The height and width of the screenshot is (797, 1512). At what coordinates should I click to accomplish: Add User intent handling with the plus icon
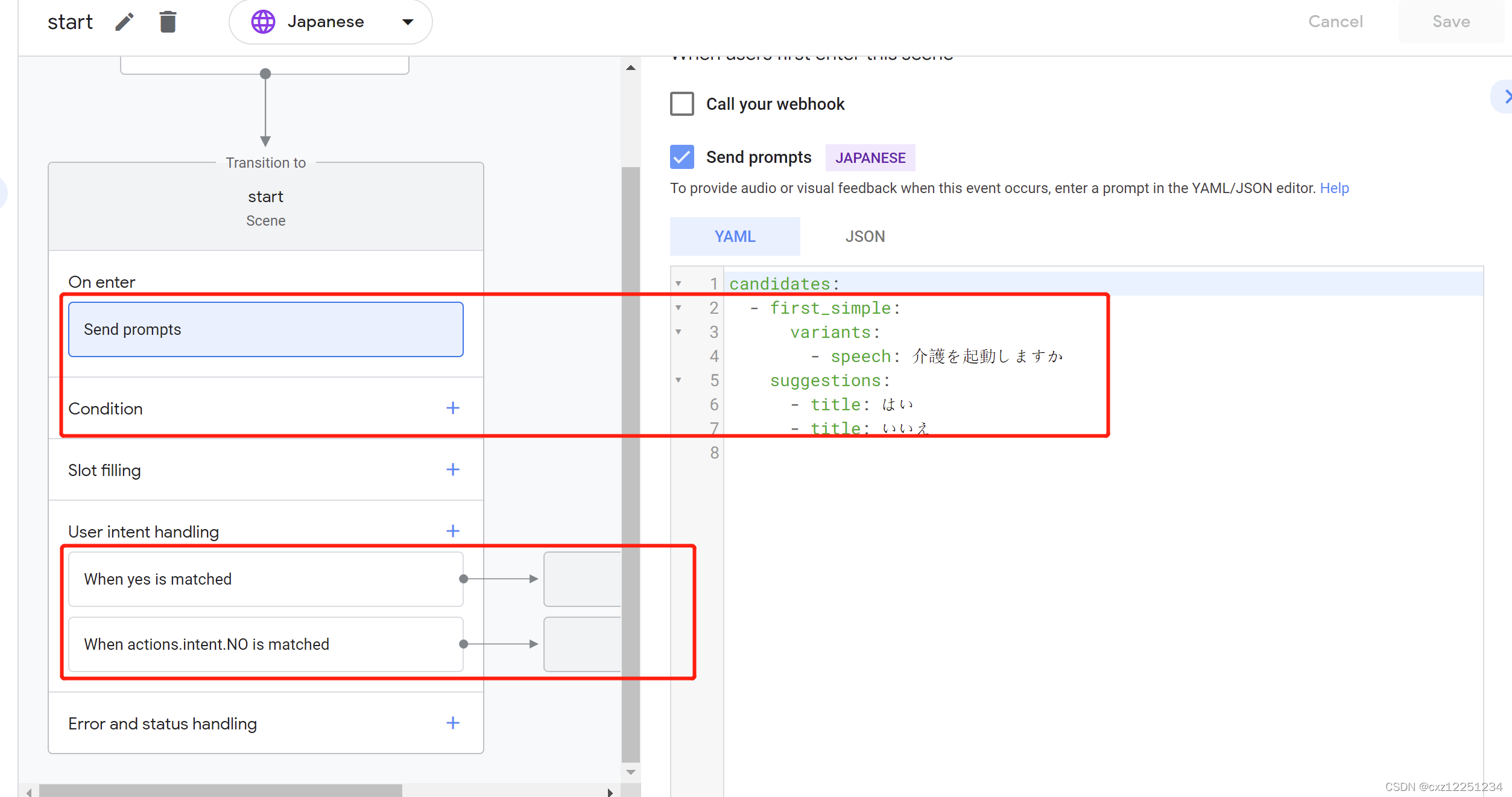(x=453, y=532)
